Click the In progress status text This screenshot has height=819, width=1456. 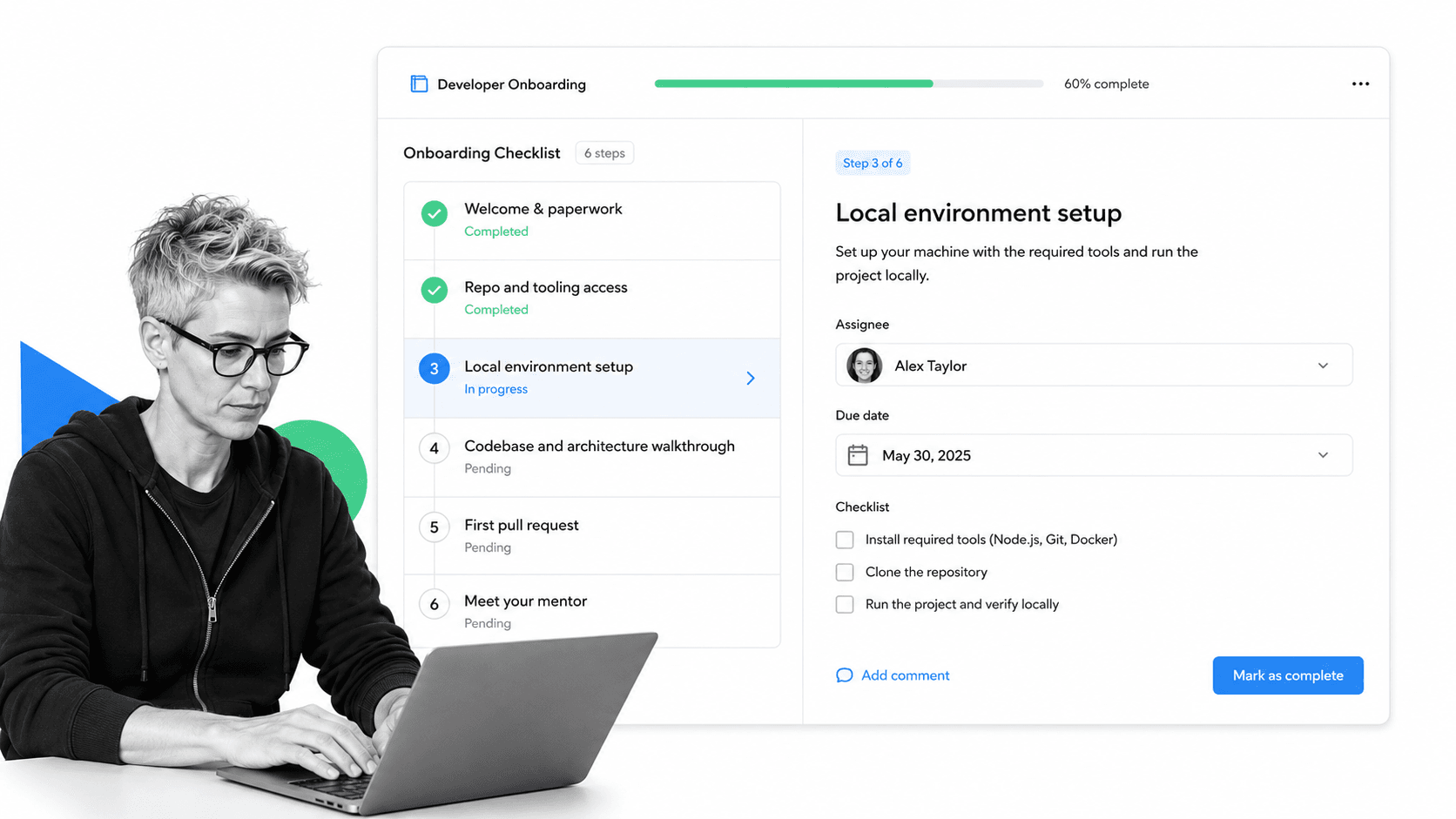495,389
